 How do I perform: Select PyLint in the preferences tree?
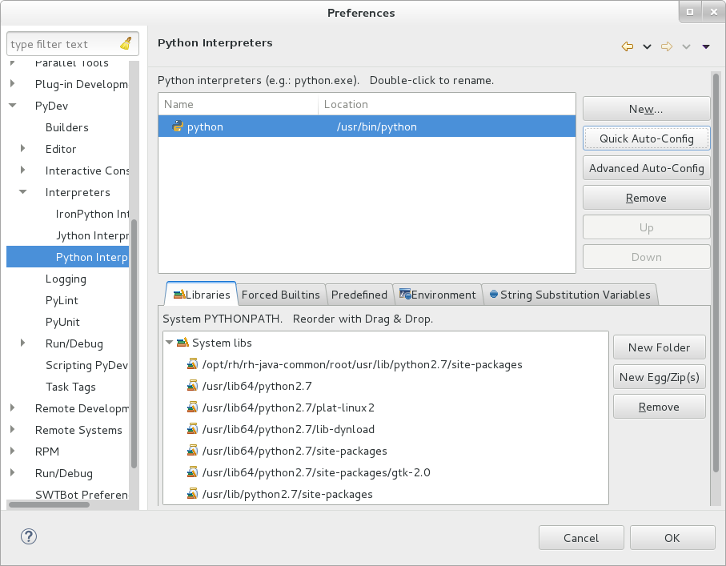[62, 301]
